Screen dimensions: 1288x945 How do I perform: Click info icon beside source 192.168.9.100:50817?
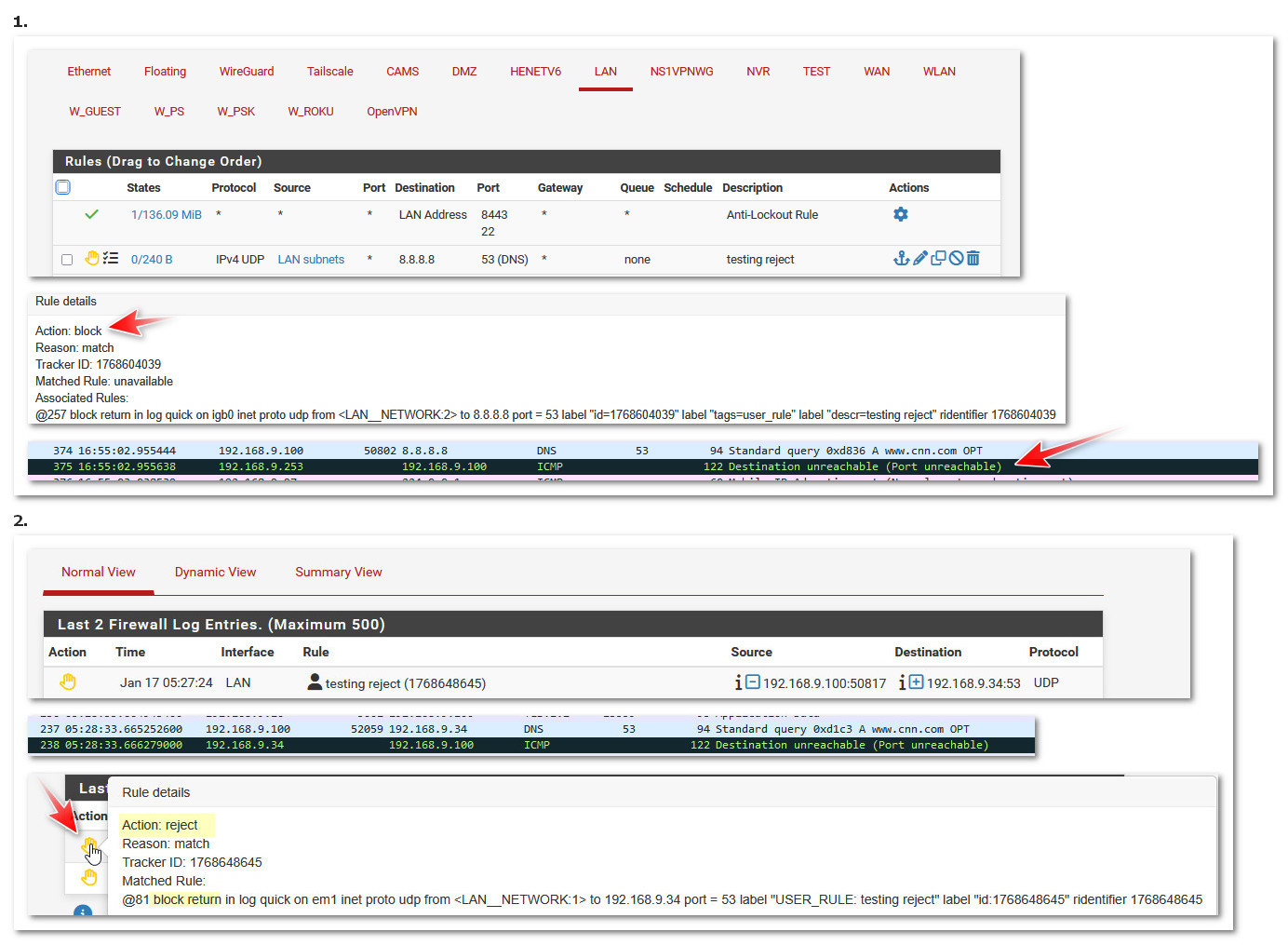pyautogui.click(x=738, y=682)
